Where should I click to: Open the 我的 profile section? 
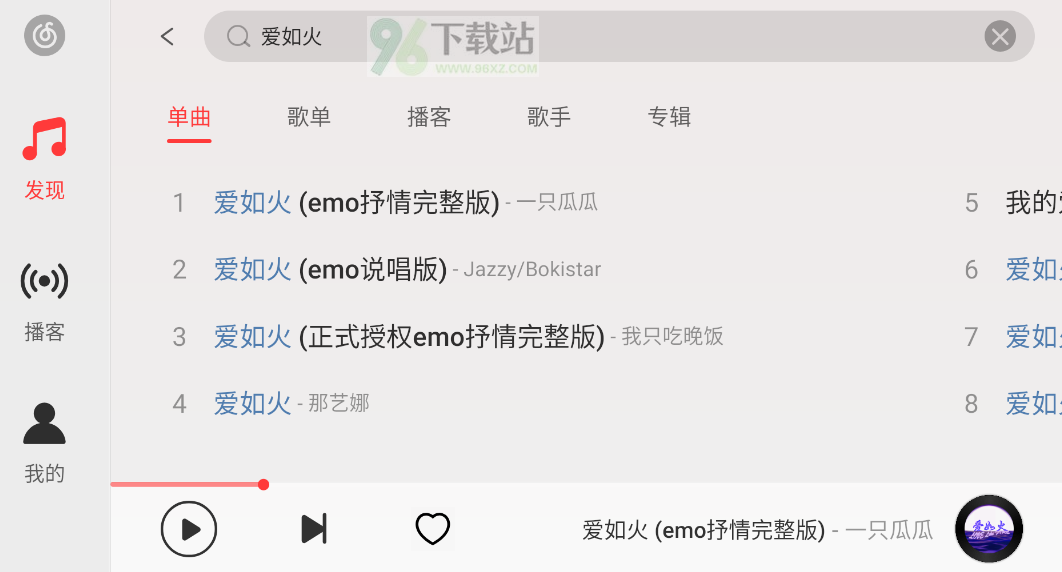pos(45,443)
